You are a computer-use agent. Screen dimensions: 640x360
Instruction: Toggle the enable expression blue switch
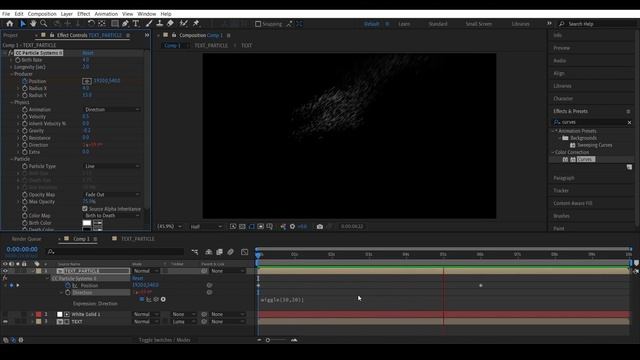(142, 300)
